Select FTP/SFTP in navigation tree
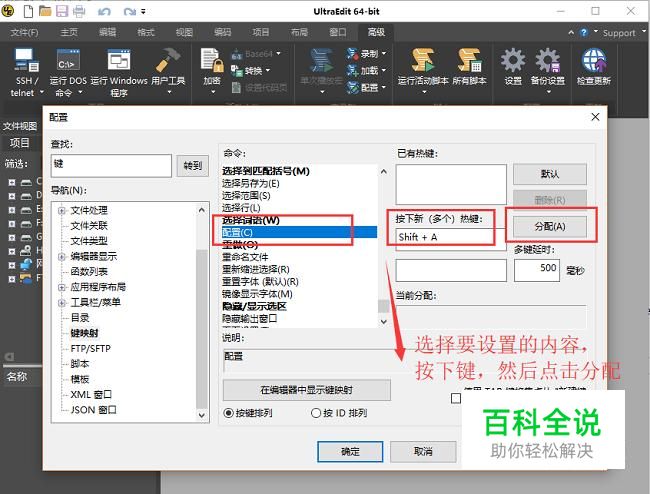Viewport: 650px width, 494px height. click(90, 349)
